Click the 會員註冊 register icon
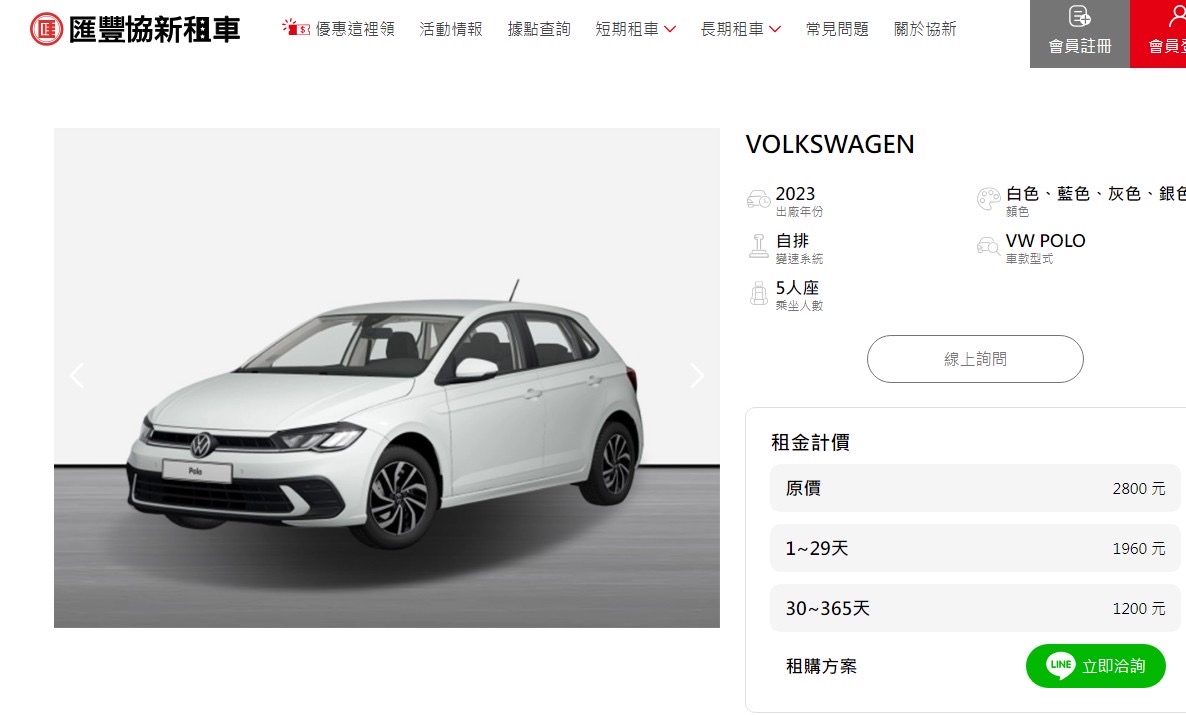The height and width of the screenshot is (715, 1186). pyautogui.click(x=1079, y=16)
